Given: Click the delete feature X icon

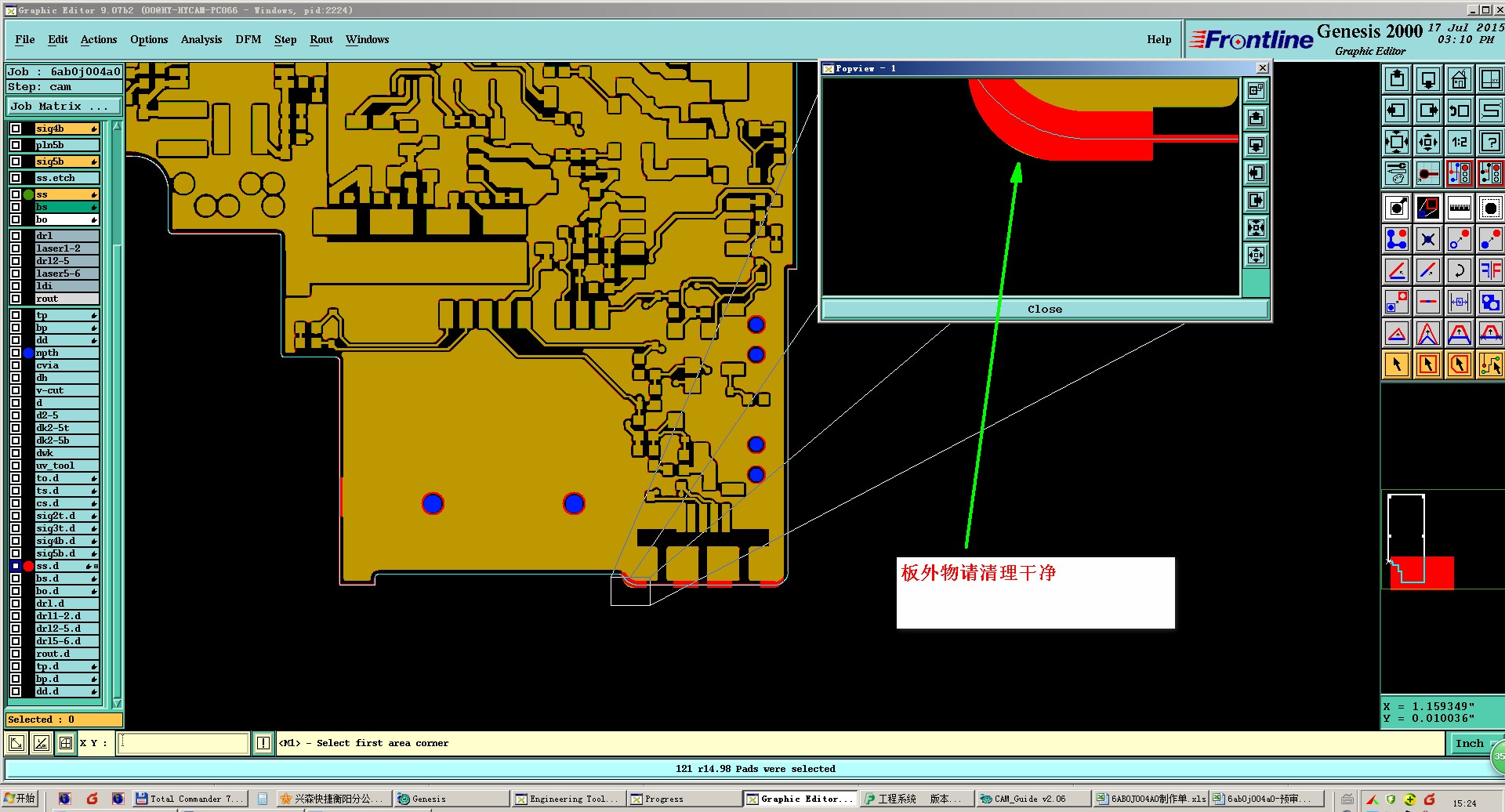Looking at the screenshot, I should click(1428, 239).
